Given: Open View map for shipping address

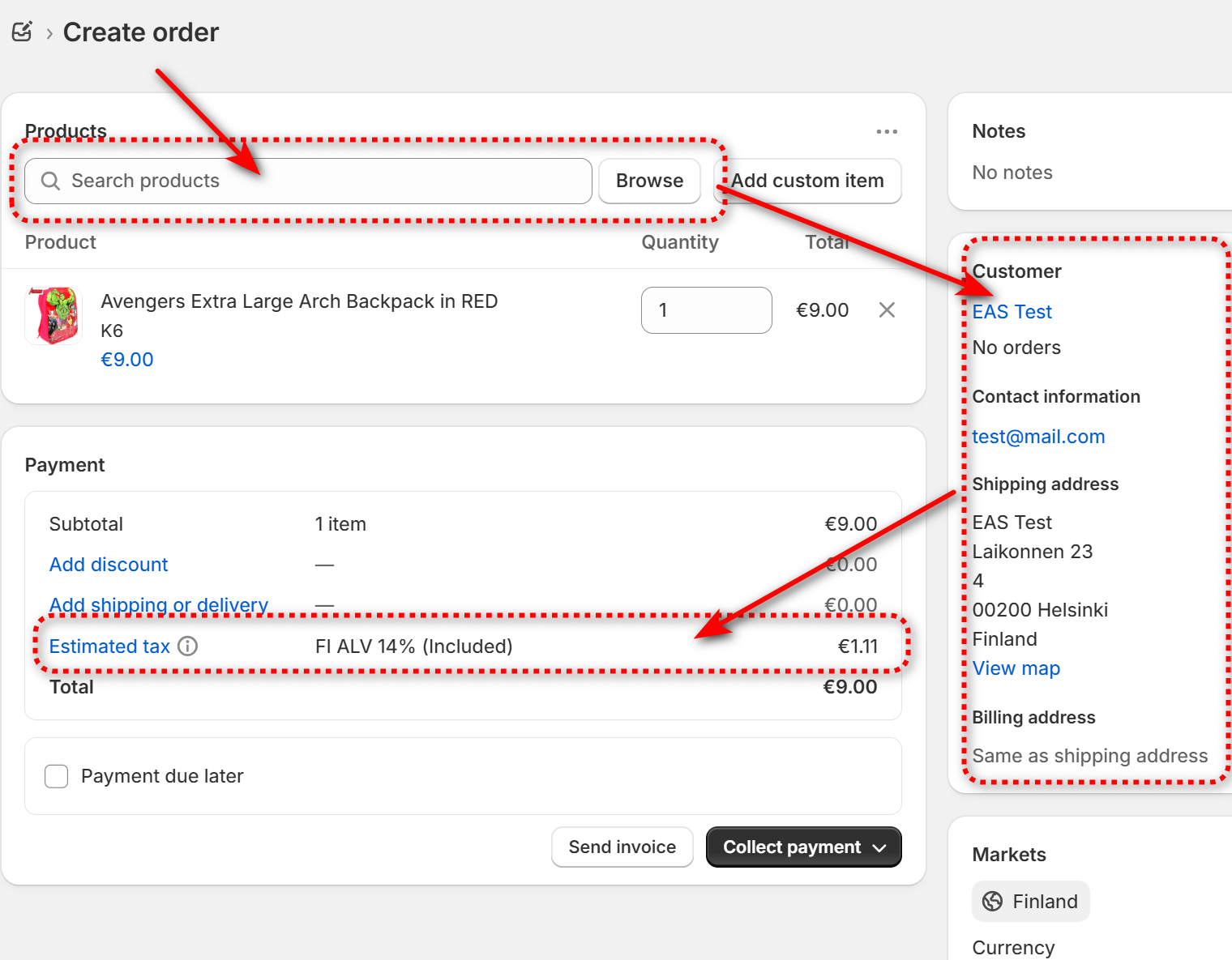Looking at the screenshot, I should click(x=1016, y=668).
